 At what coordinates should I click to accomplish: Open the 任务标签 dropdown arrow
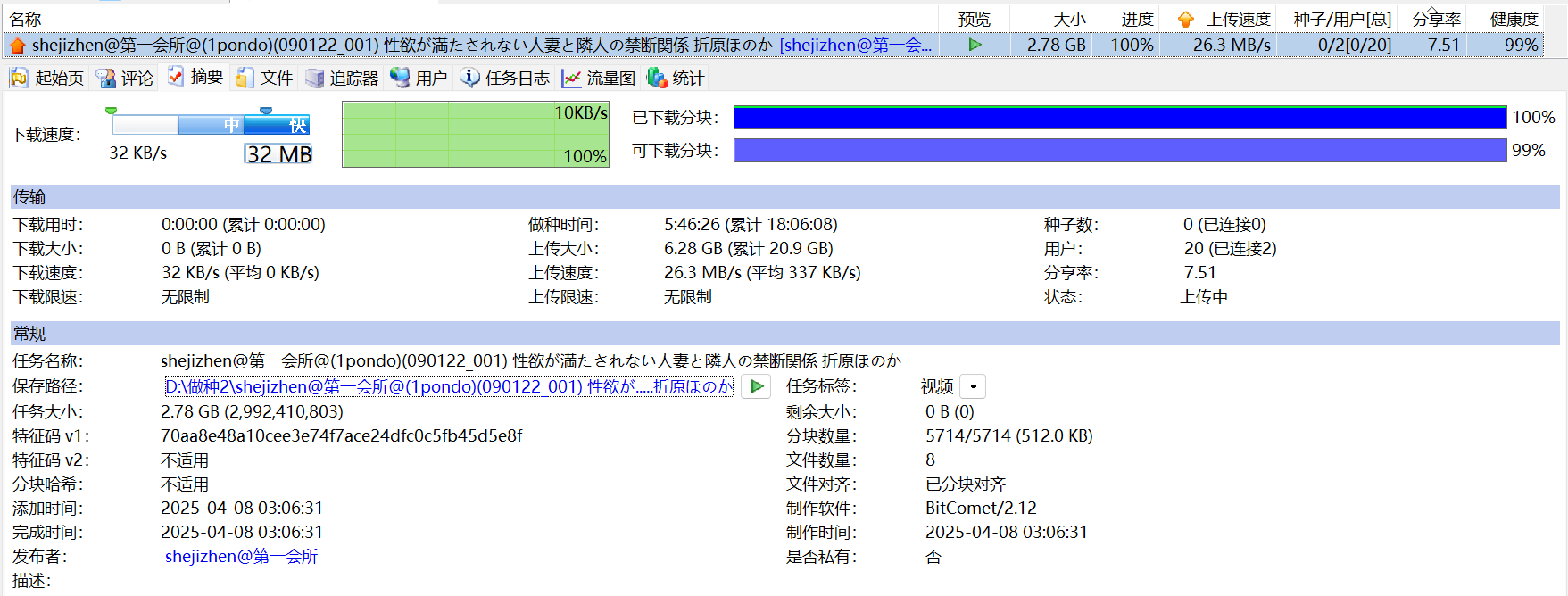click(973, 386)
